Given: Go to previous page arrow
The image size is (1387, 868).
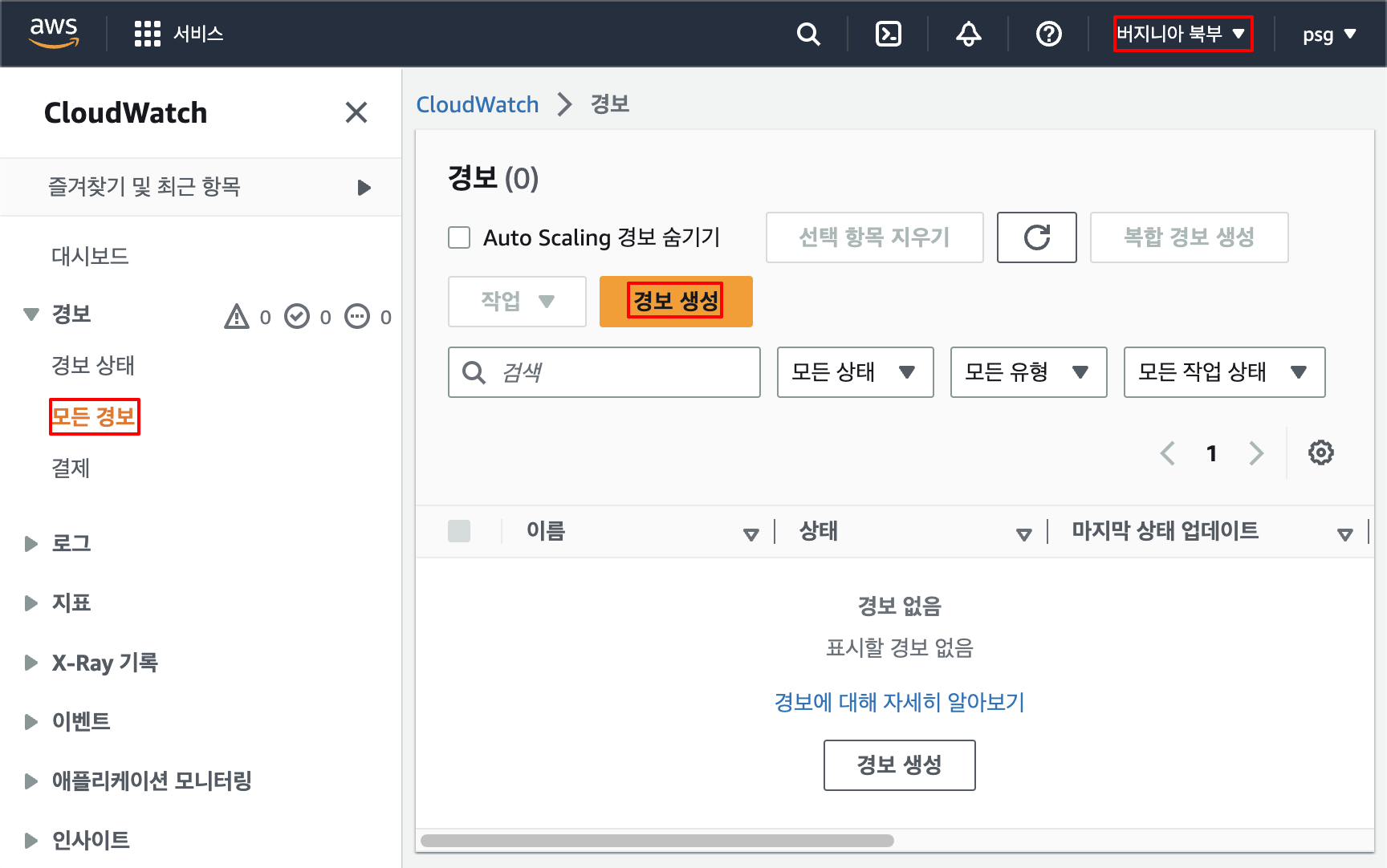Looking at the screenshot, I should click(1168, 453).
